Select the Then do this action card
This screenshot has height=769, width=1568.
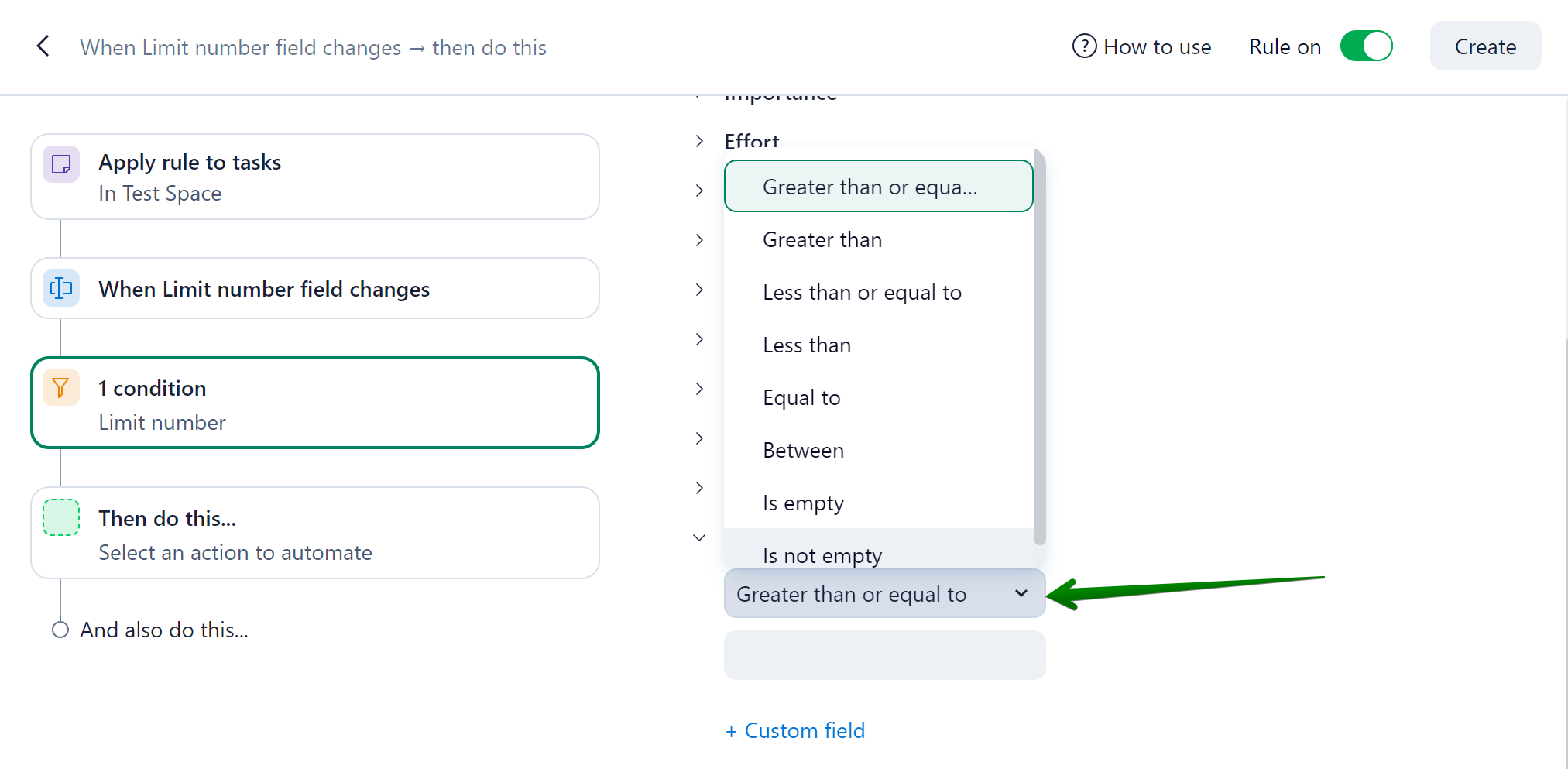[x=314, y=533]
